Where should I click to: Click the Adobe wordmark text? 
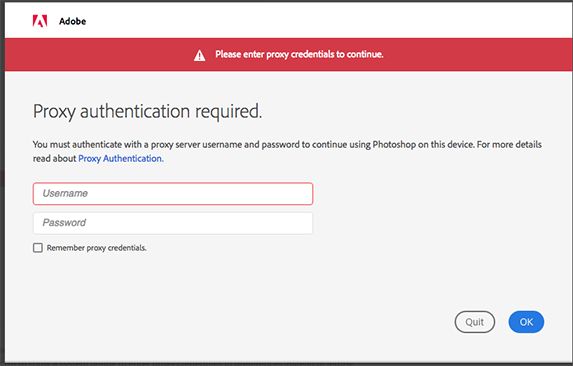72,21
